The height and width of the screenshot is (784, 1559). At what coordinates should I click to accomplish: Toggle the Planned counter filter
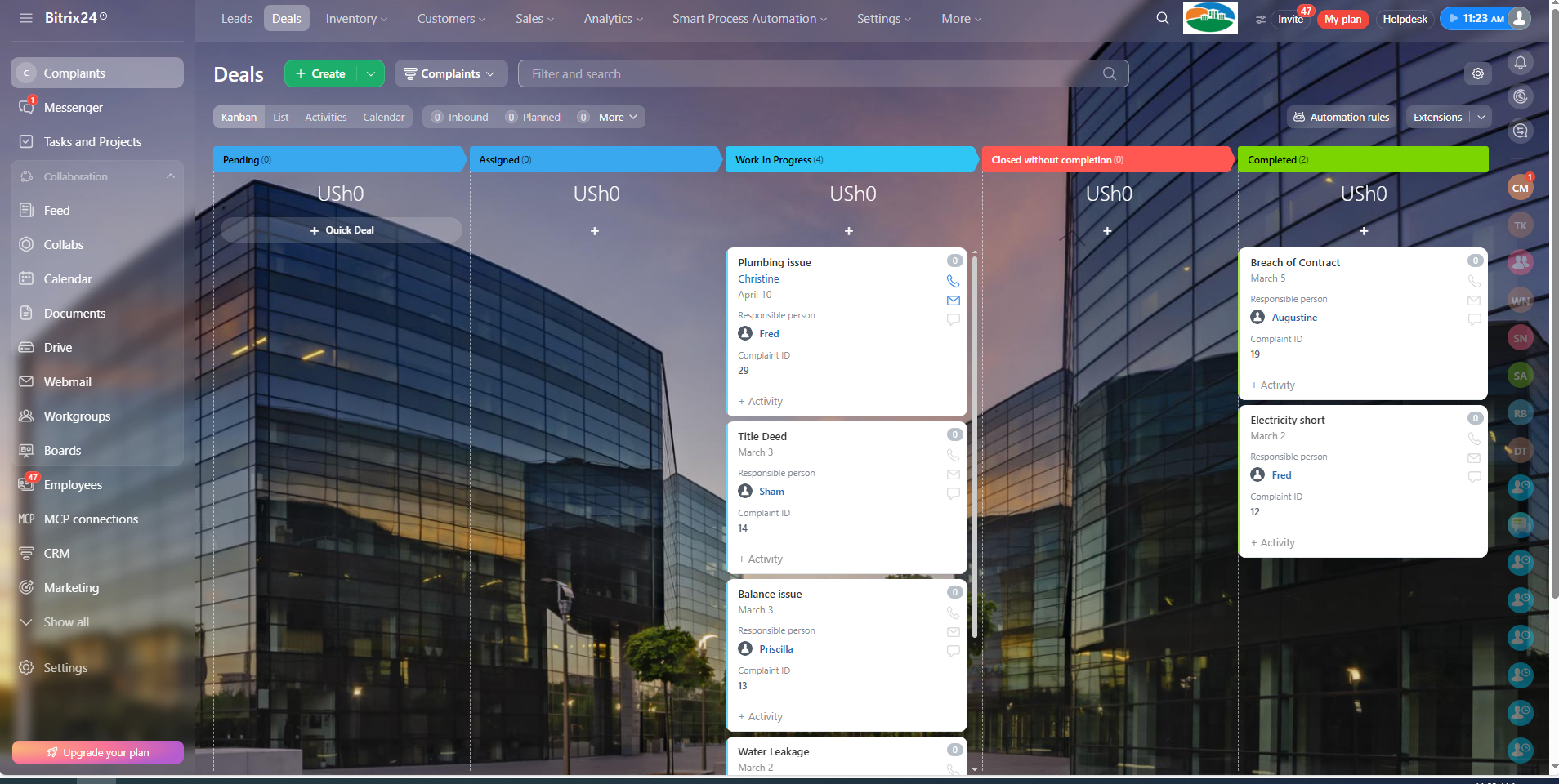(533, 118)
